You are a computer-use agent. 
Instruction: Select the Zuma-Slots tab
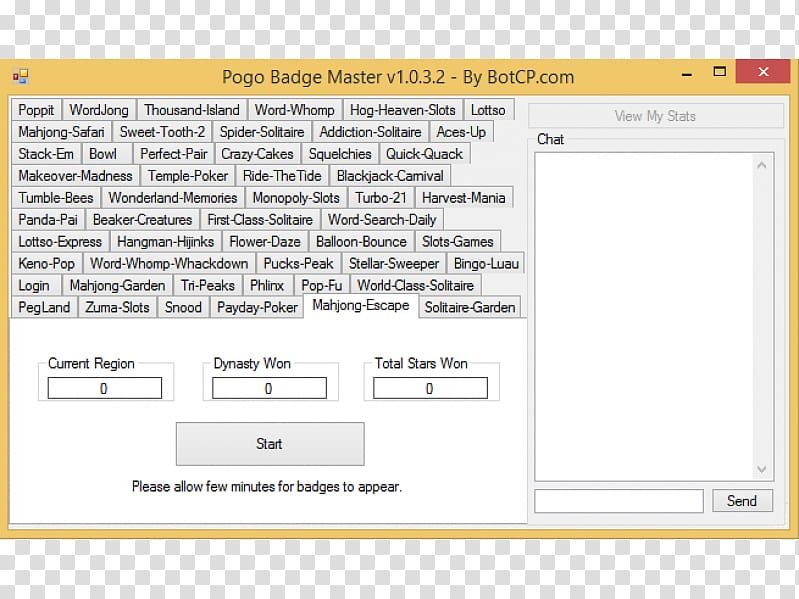(117, 307)
